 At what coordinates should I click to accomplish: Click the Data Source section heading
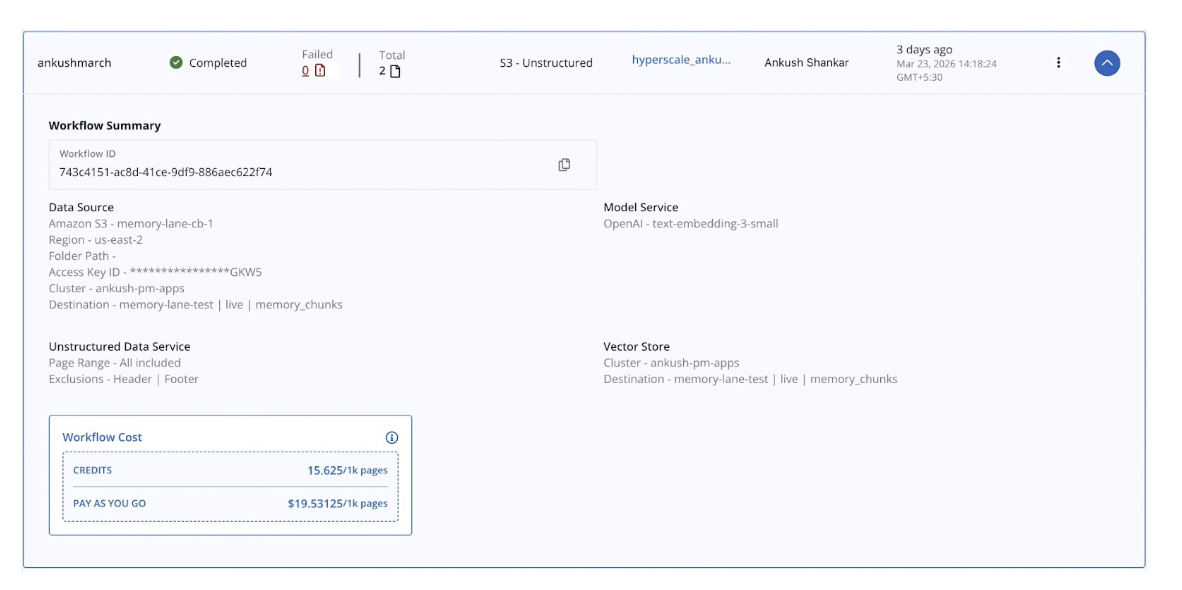click(81, 207)
